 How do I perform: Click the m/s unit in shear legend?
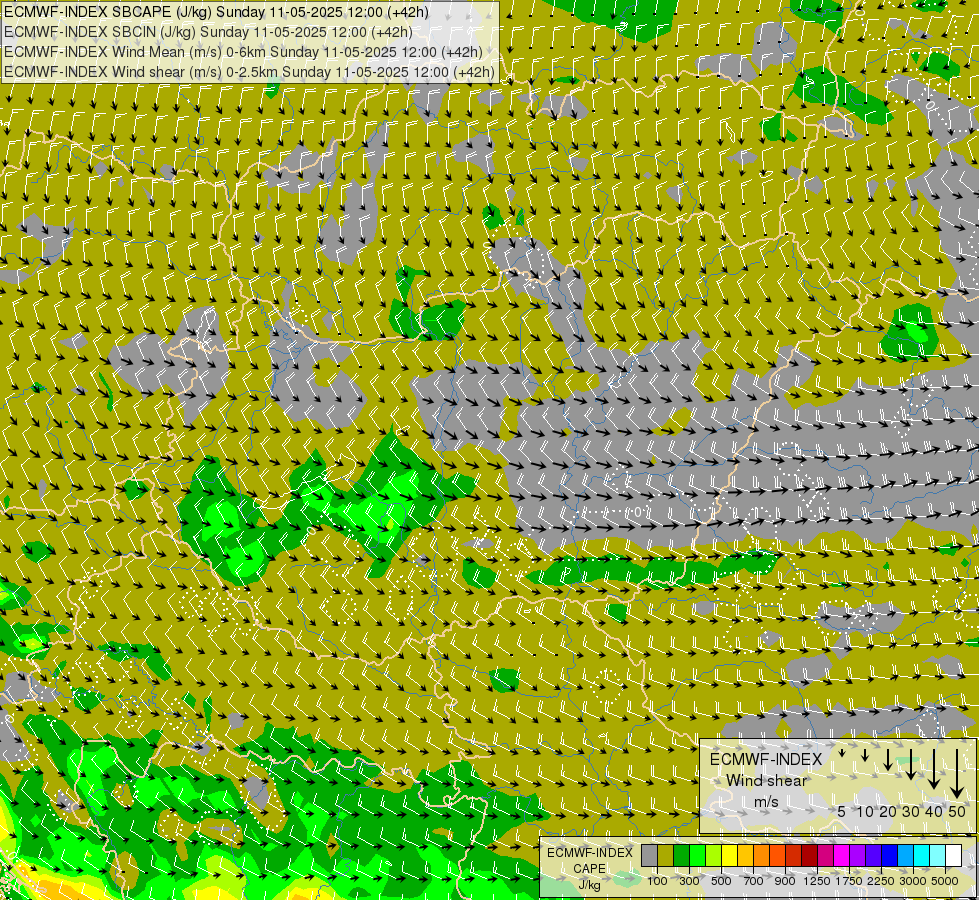point(766,801)
